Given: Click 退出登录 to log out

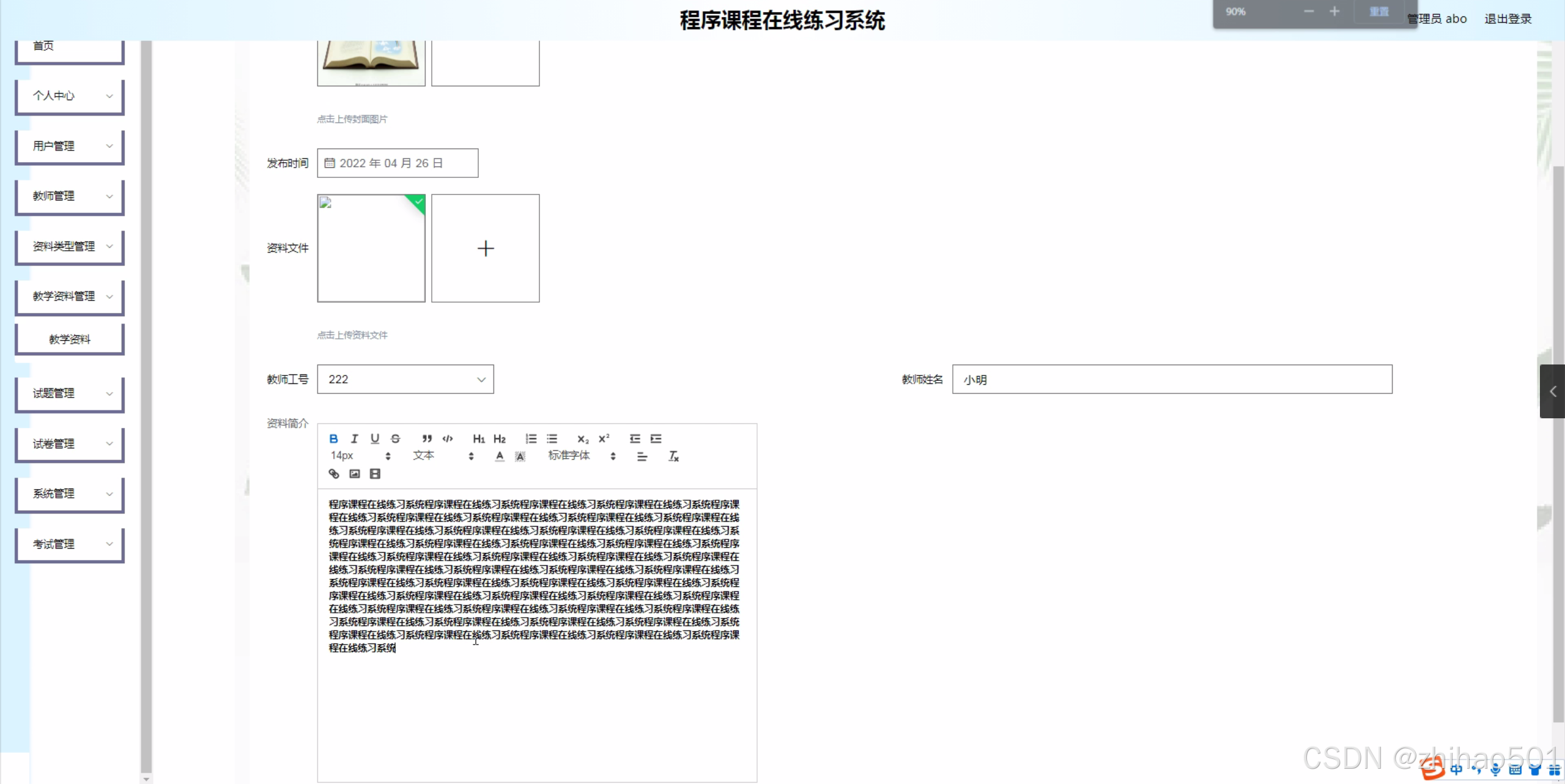Looking at the screenshot, I should point(1508,19).
